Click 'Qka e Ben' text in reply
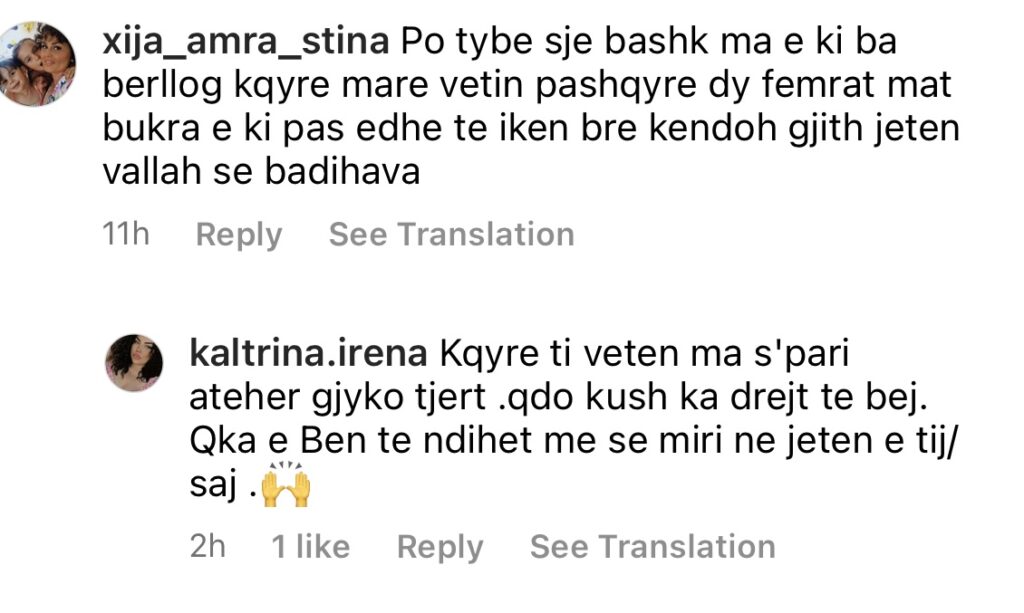The image size is (1024, 613). tap(278, 441)
